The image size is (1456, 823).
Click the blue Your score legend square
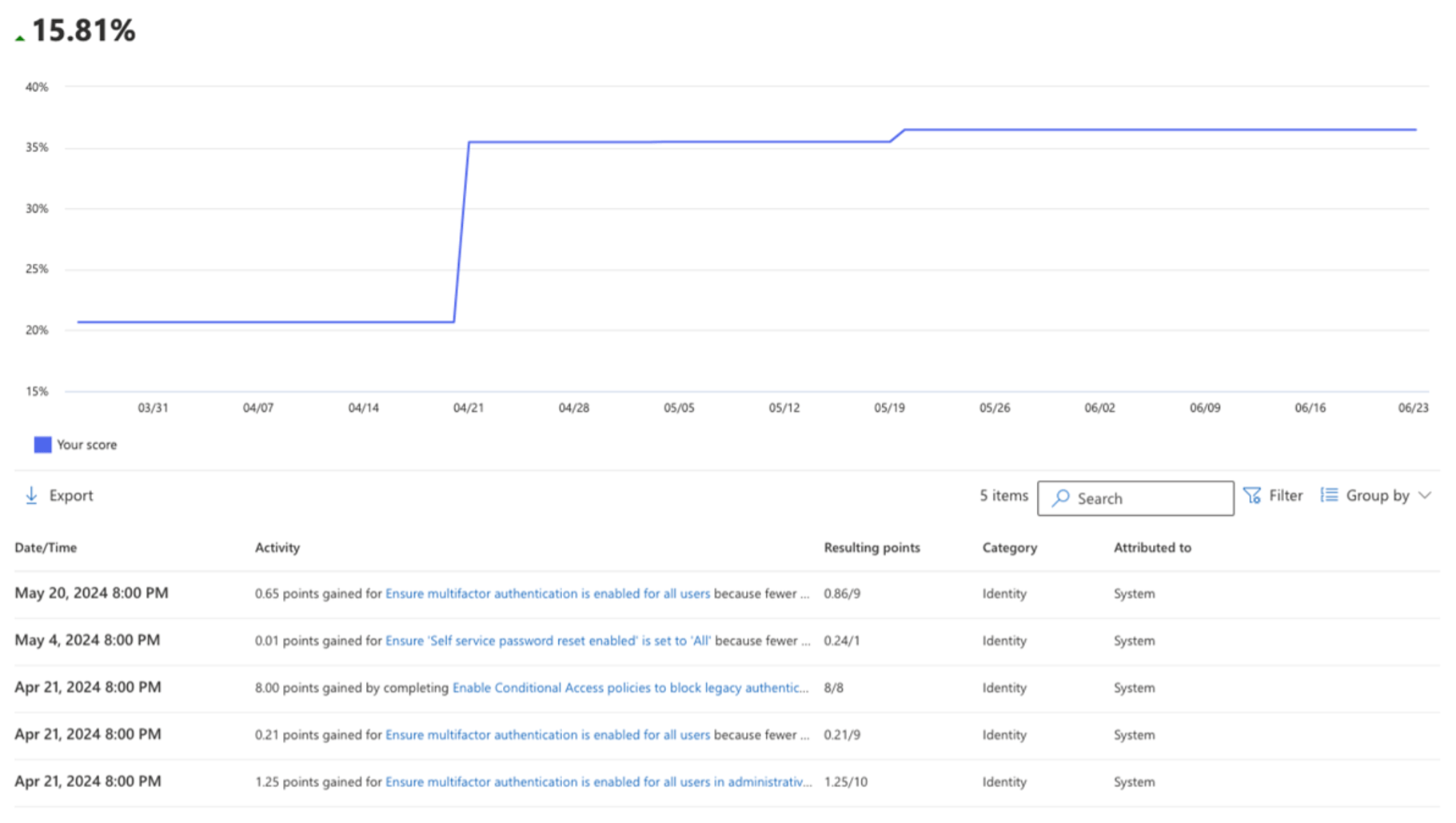(x=42, y=444)
